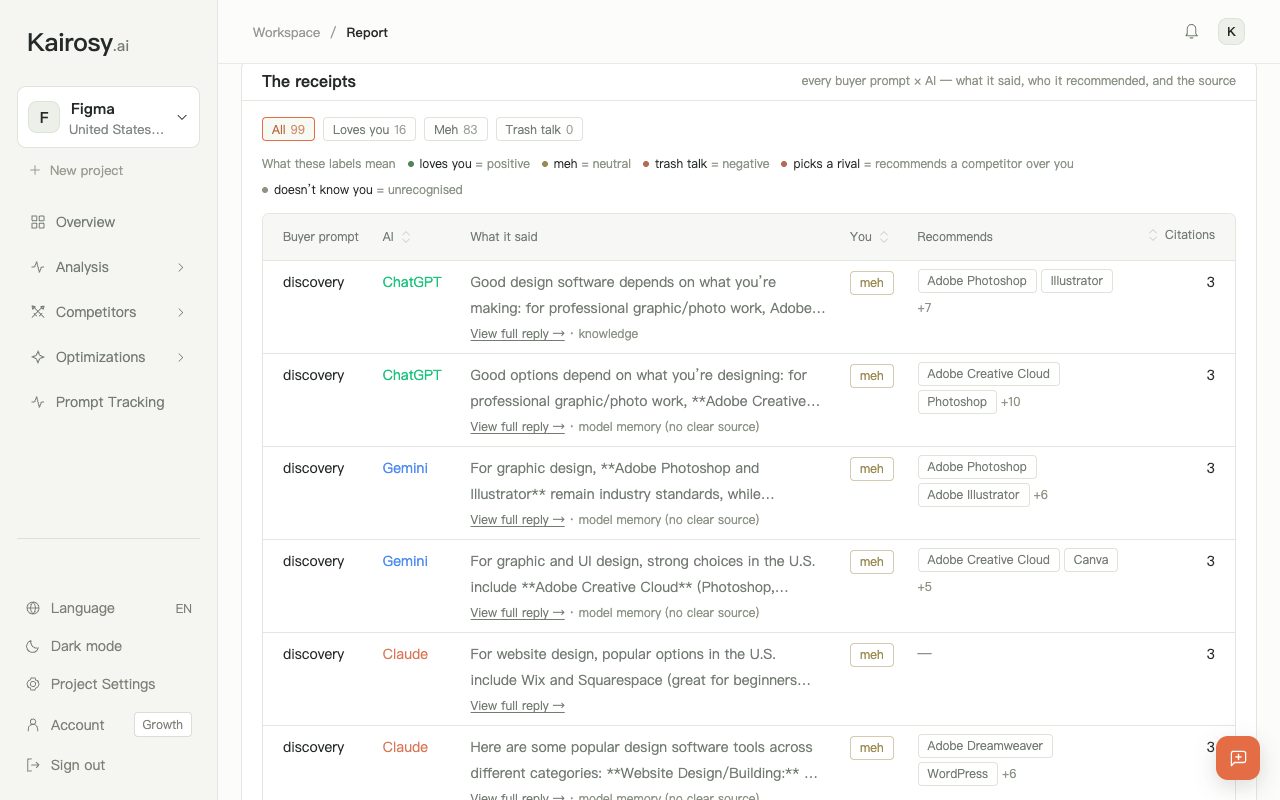The height and width of the screenshot is (800, 1280).
Task: Click the Optimizations sparkle icon
Action: pos(38,357)
